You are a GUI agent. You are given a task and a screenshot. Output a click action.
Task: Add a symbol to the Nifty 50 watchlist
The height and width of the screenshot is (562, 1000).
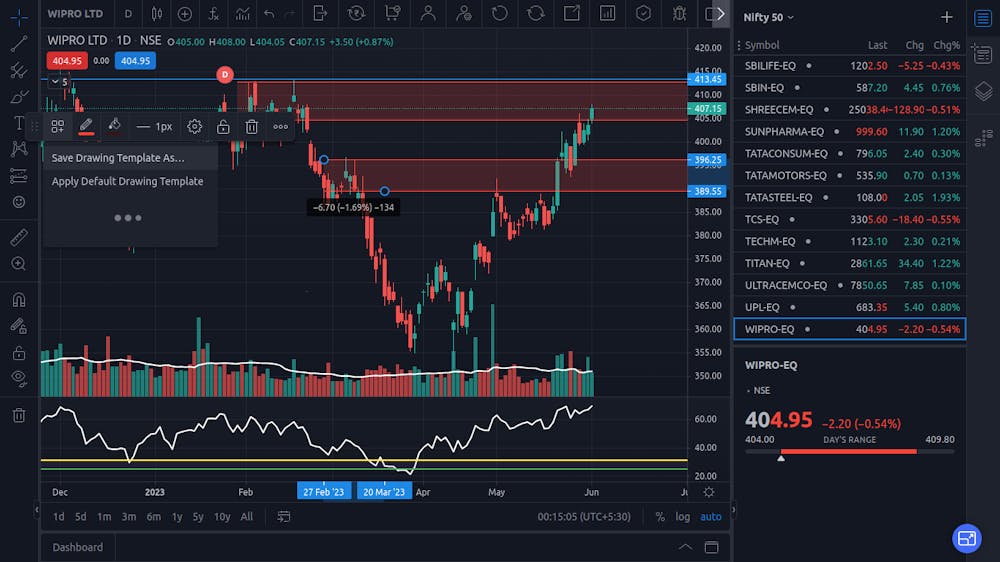tap(946, 17)
